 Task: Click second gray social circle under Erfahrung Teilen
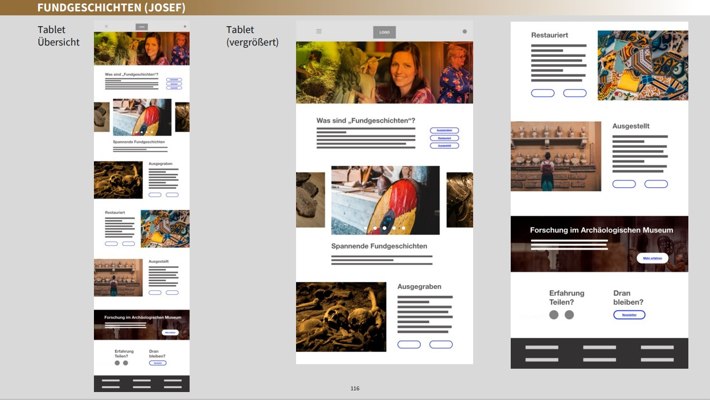[569, 315]
